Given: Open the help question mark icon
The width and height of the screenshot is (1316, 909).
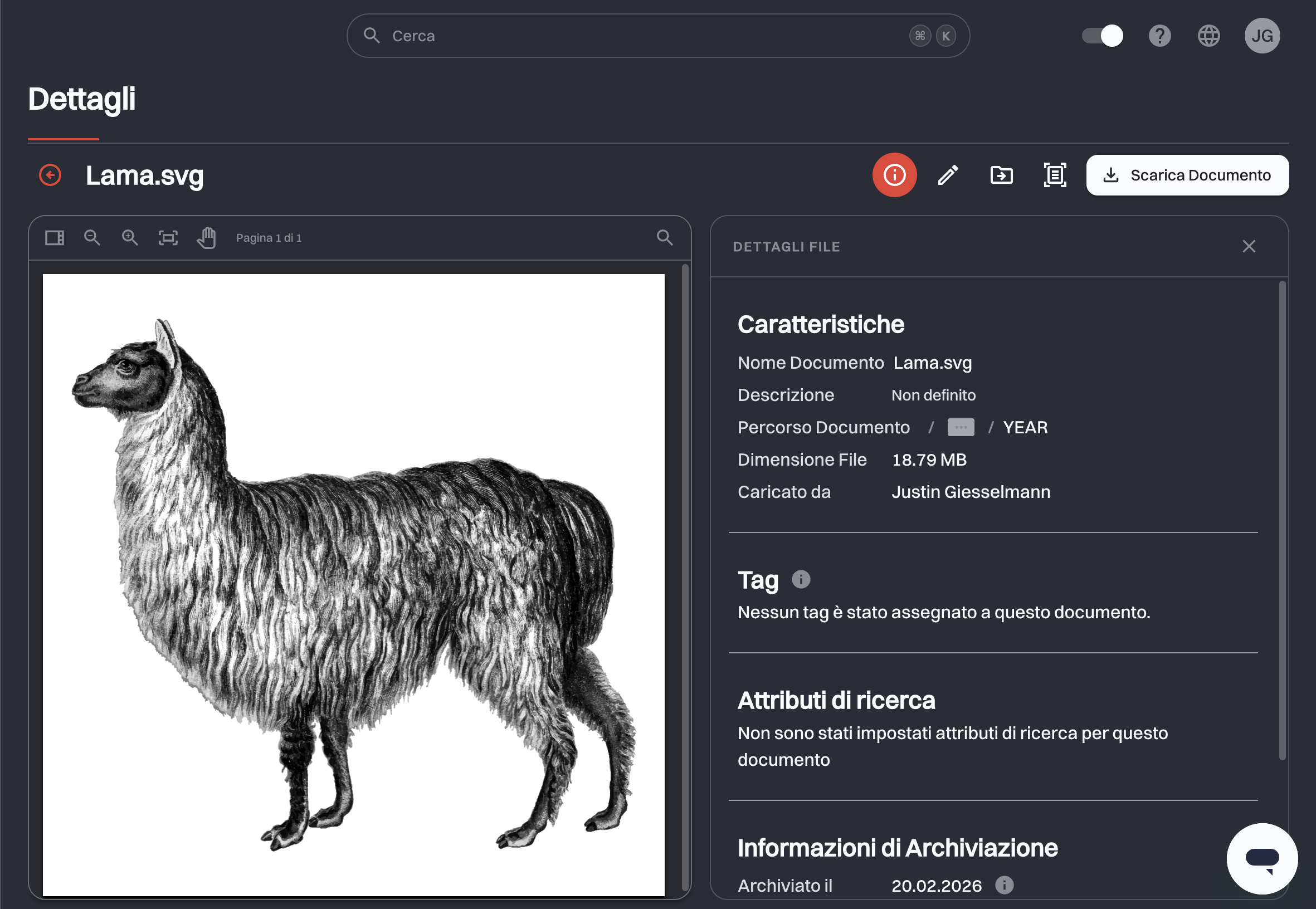Looking at the screenshot, I should tap(1159, 36).
